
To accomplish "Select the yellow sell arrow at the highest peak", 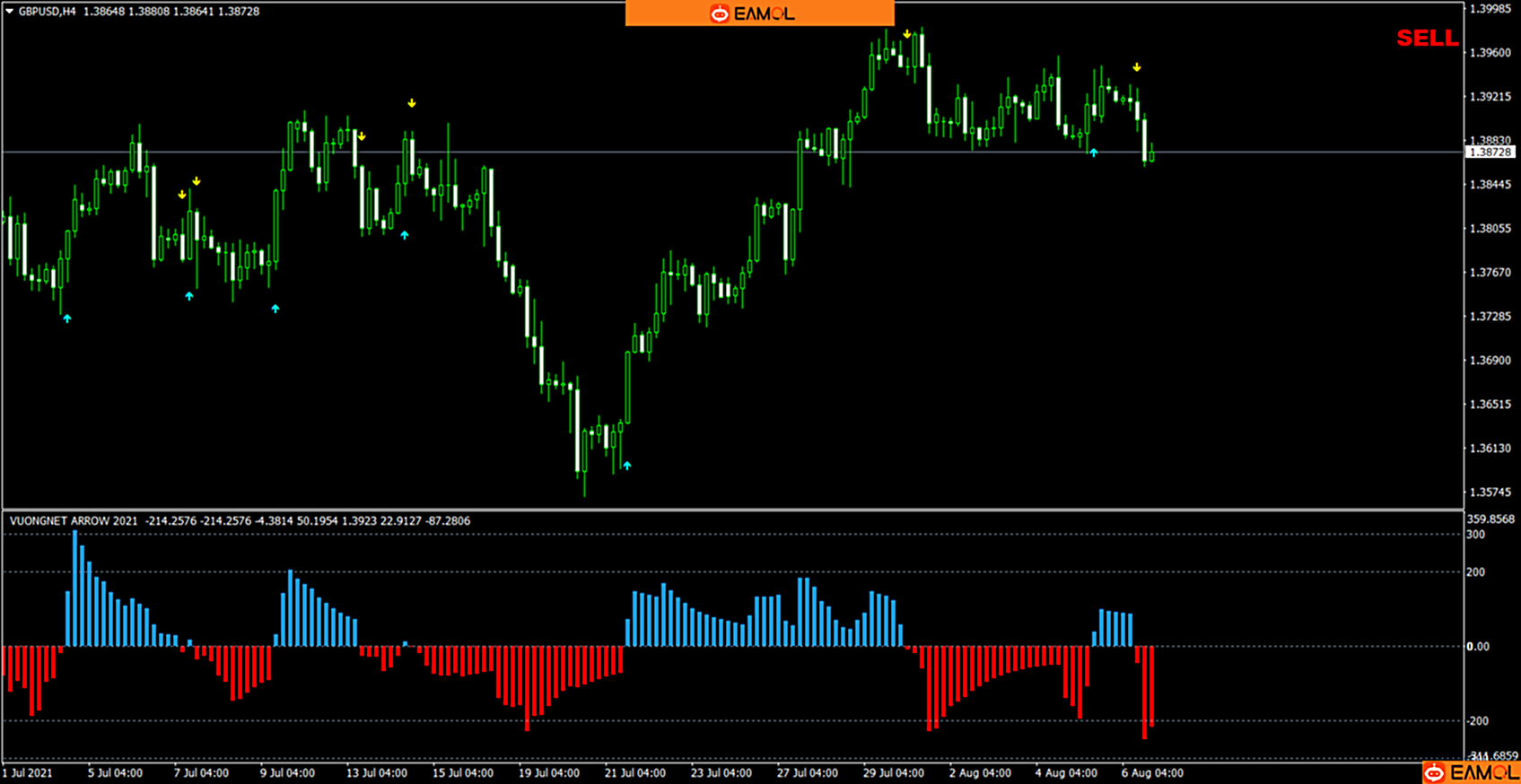I will pos(907,34).
